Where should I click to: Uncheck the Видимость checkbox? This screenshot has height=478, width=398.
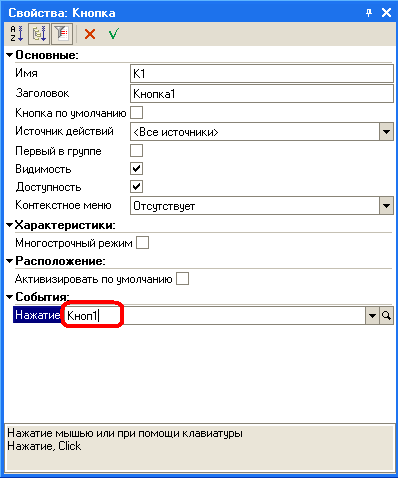pos(136,169)
